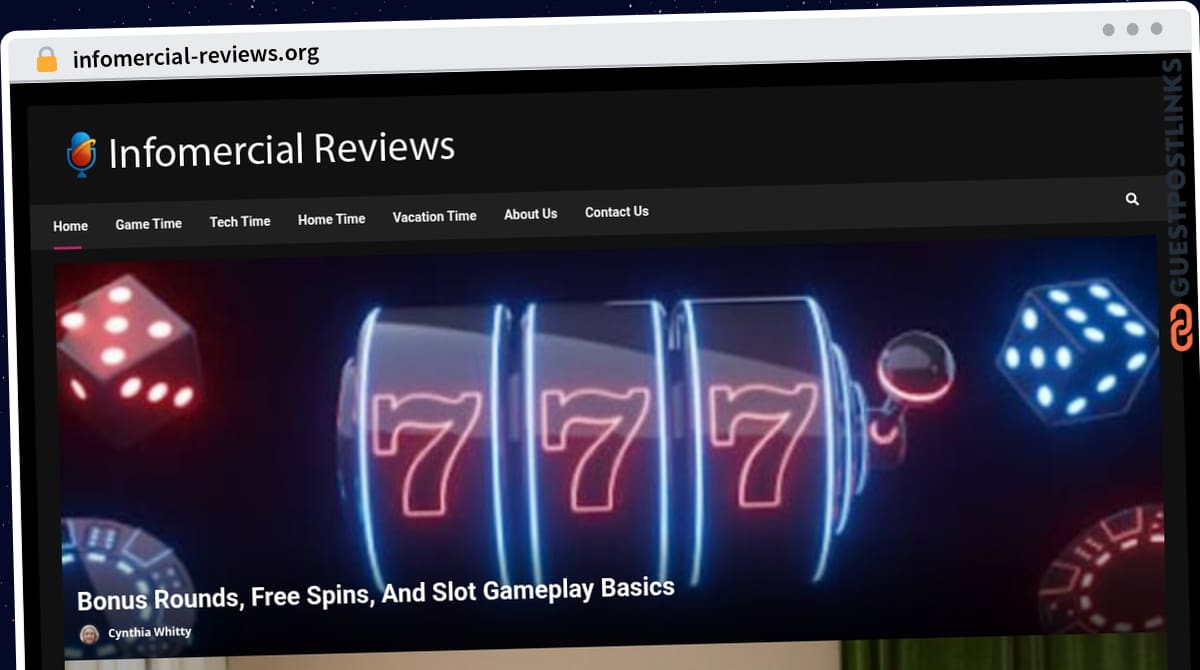Viewport: 1200px width, 670px height.
Task: Click the infomercial-reviews.org address text
Action: (x=196, y=55)
